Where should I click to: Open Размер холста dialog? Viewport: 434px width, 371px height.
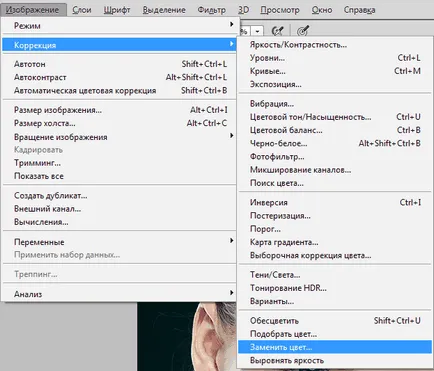[x=119, y=123]
